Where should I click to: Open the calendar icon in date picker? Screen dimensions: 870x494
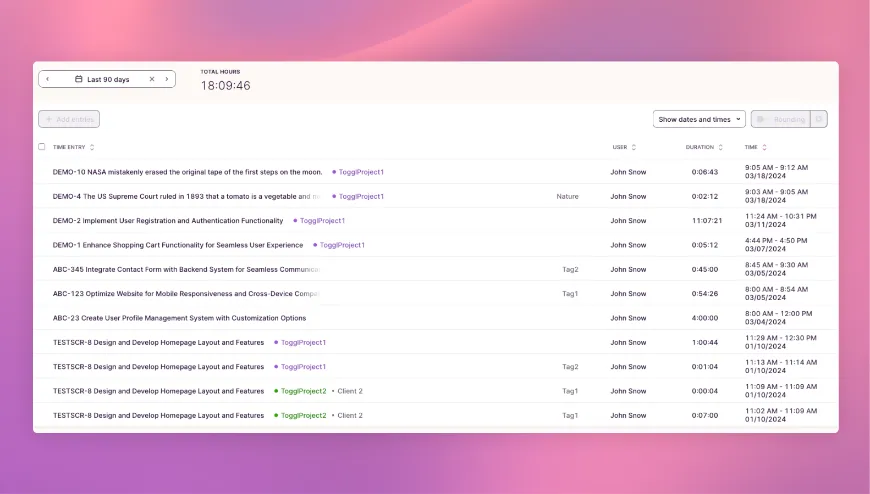[x=79, y=79]
